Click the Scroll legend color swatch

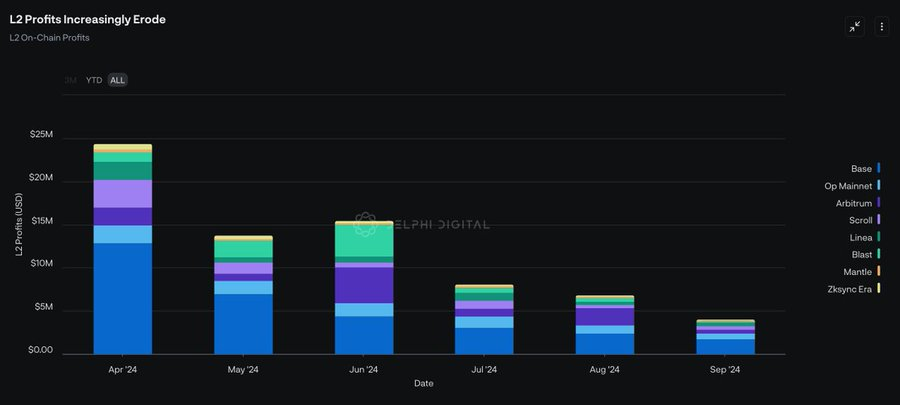(879, 220)
